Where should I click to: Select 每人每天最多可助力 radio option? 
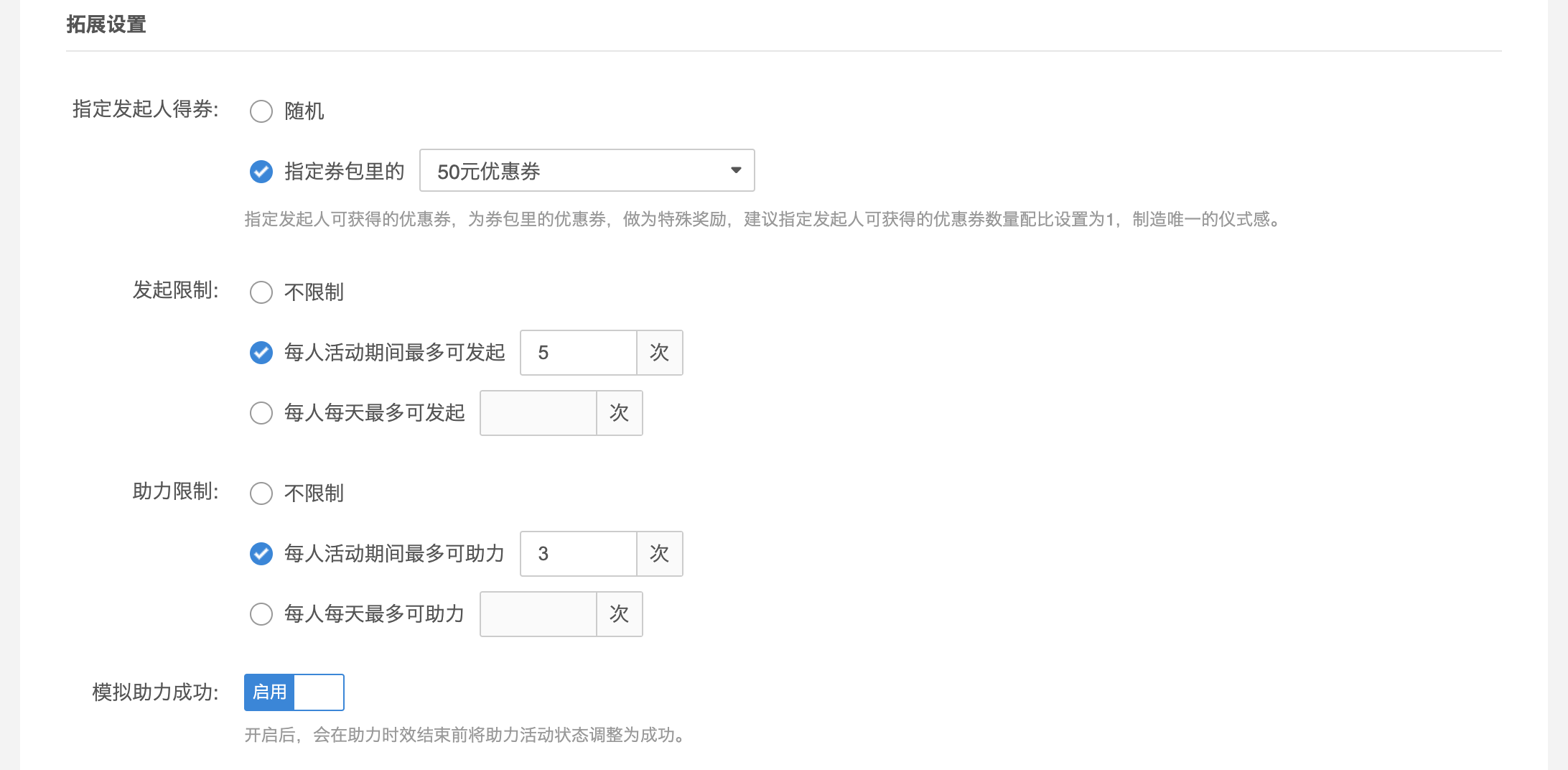[x=261, y=614]
